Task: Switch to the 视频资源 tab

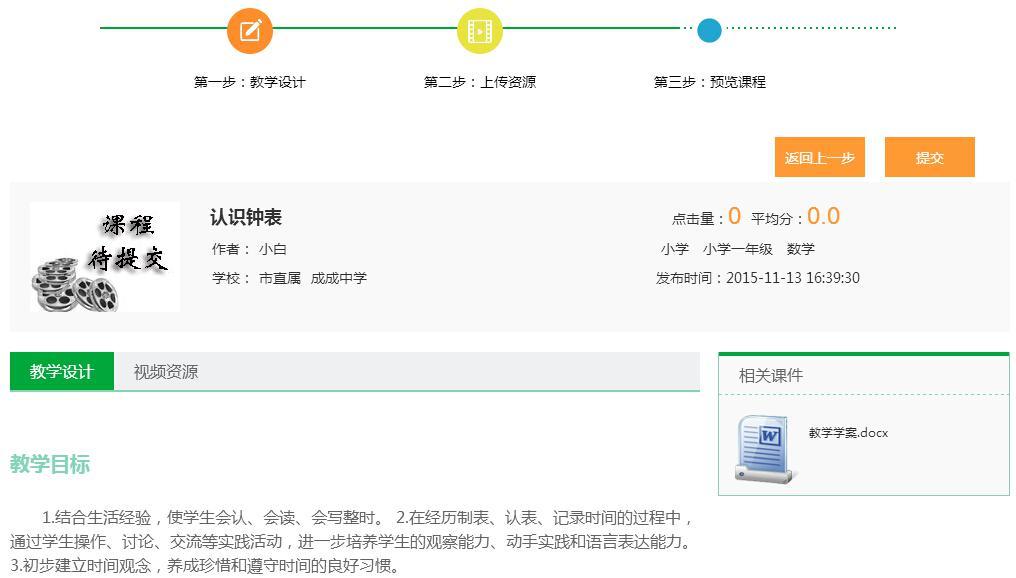Action: [166, 371]
